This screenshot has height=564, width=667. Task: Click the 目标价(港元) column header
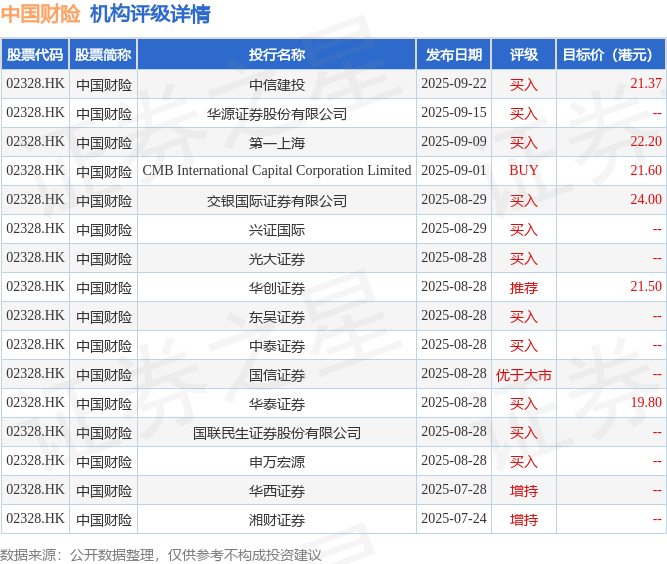(x=611, y=54)
